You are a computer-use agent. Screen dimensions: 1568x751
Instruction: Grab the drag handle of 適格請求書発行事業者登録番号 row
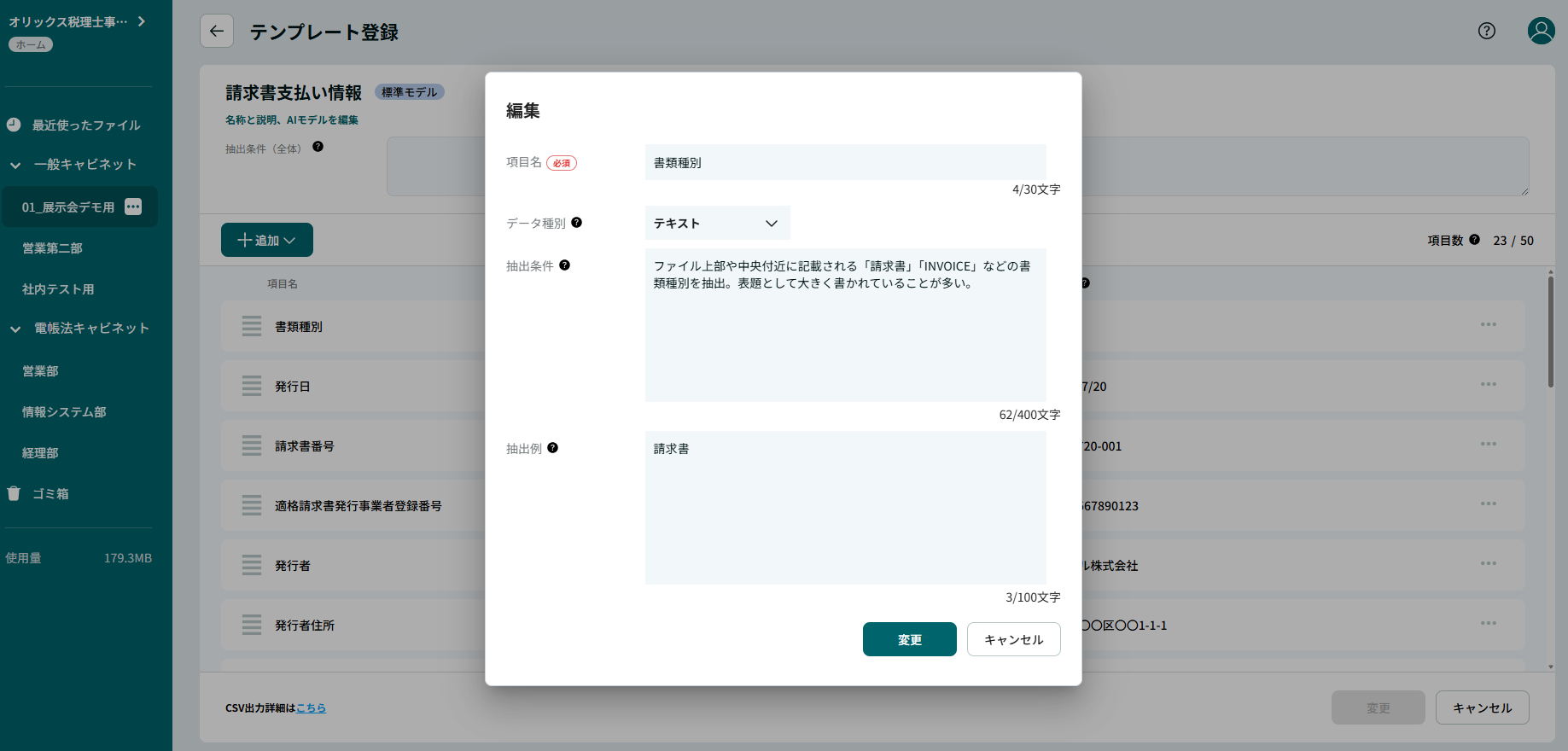pyautogui.click(x=252, y=505)
